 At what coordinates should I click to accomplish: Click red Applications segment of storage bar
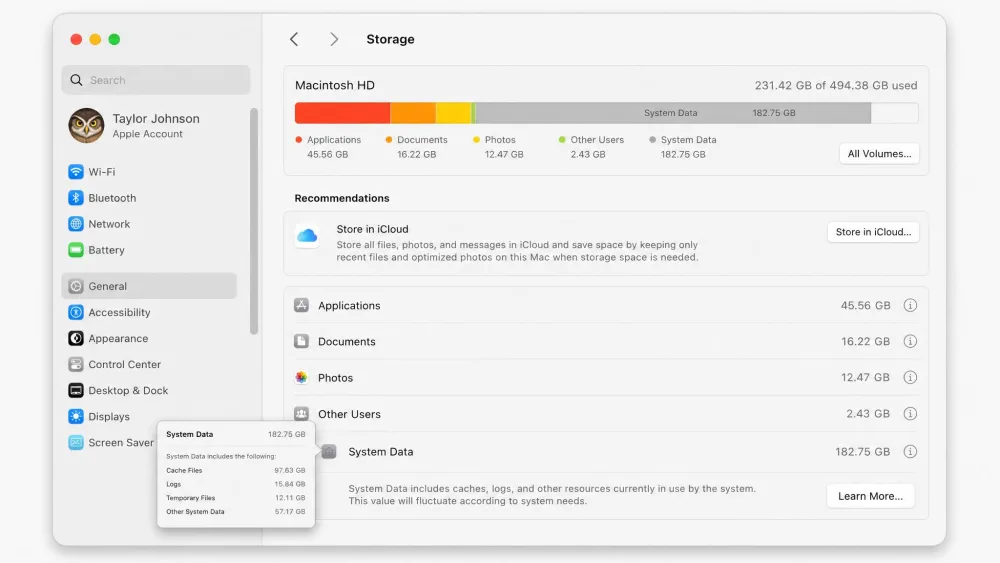coord(342,113)
